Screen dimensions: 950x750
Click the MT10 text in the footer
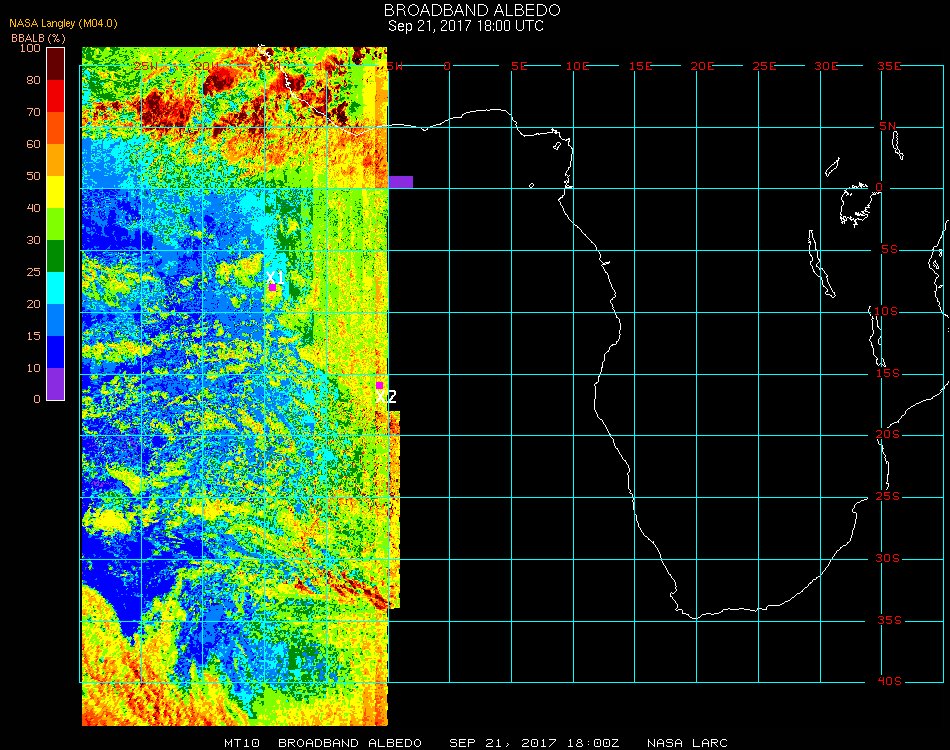tap(243, 743)
